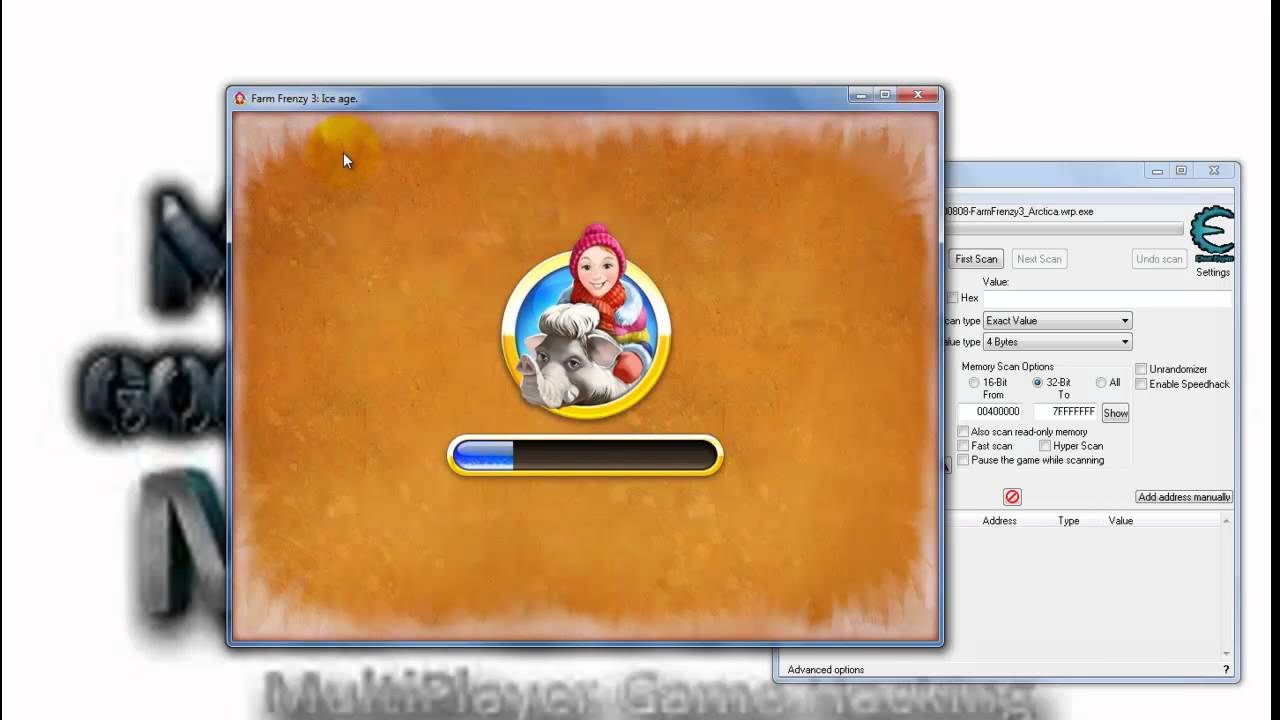This screenshot has height=720, width=1280.
Task: Check Also scan read-only memory
Action: tap(963, 432)
